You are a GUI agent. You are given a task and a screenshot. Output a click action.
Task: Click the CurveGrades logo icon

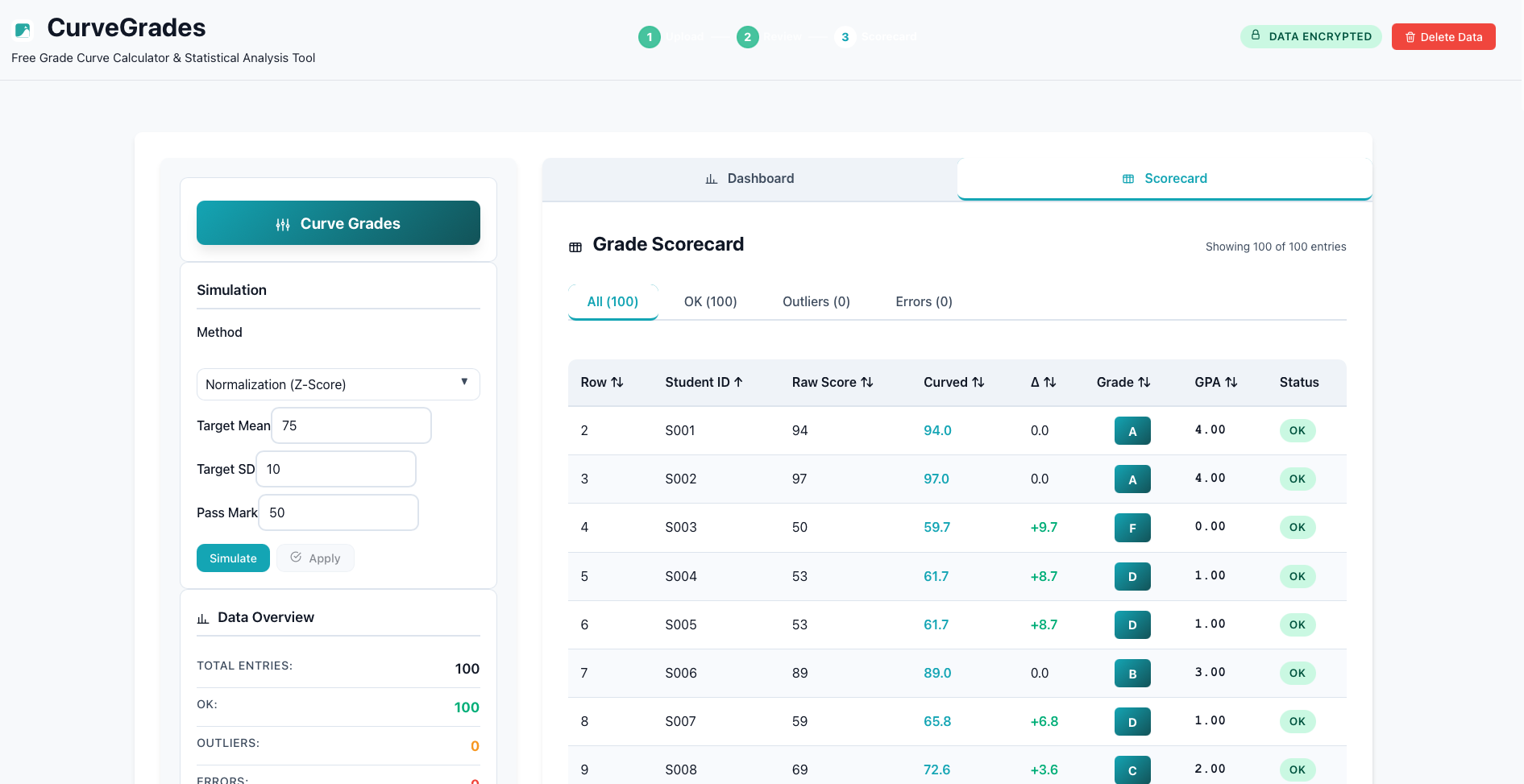[23, 29]
